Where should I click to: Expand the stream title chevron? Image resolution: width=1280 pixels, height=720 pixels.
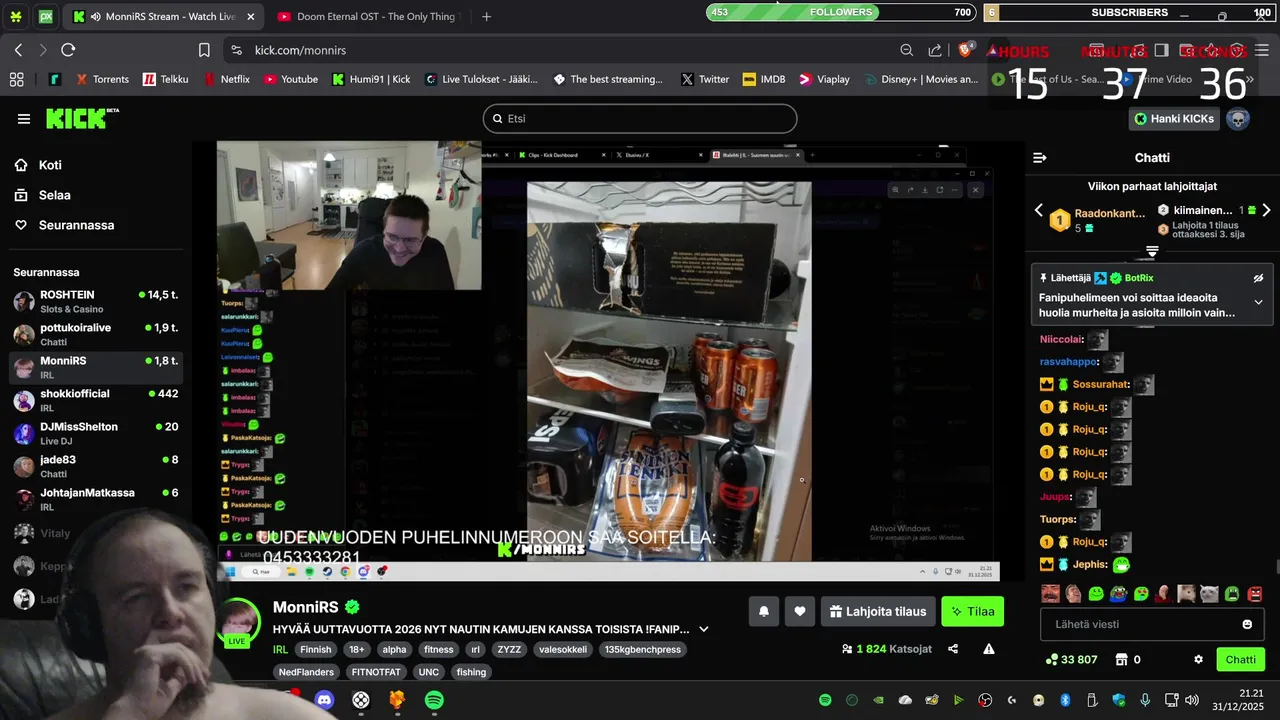pyautogui.click(x=703, y=629)
